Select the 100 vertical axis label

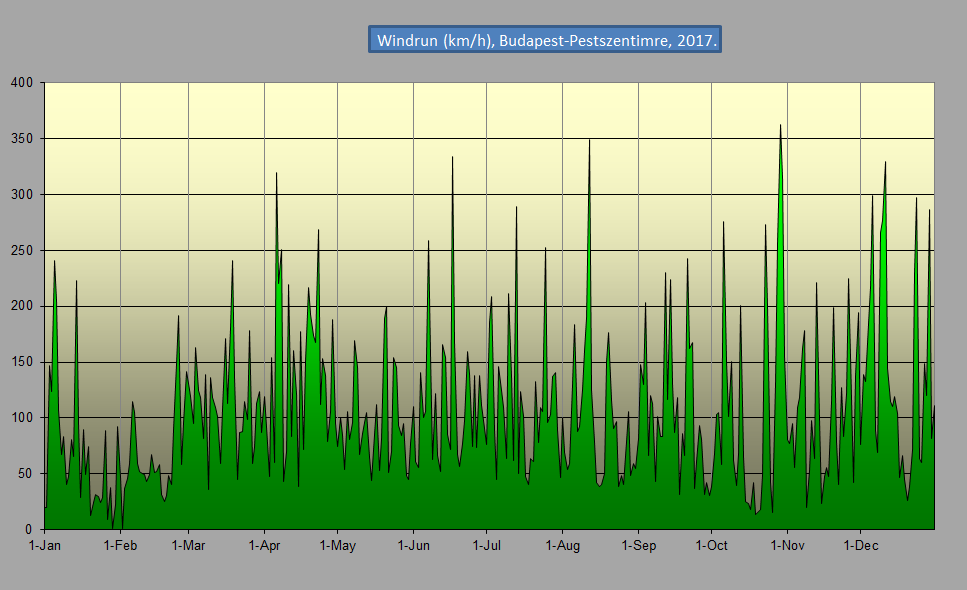(22, 418)
